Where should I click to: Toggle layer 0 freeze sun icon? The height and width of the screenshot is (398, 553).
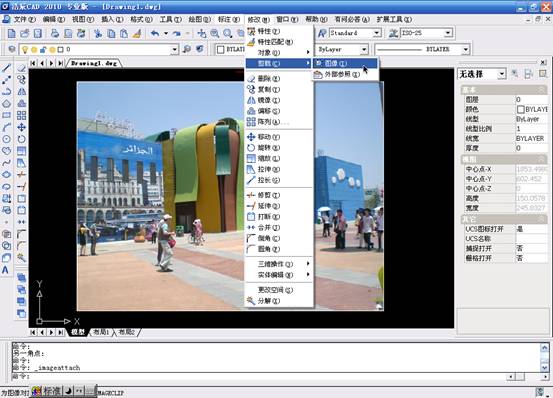34,50
